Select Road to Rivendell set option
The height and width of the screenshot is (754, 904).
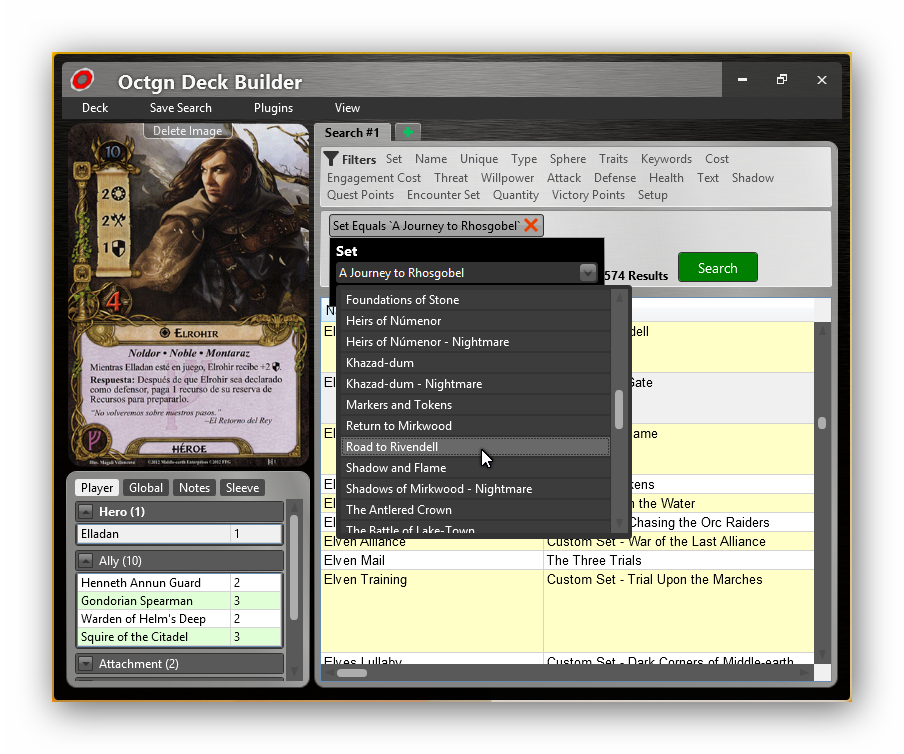tap(475, 447)
